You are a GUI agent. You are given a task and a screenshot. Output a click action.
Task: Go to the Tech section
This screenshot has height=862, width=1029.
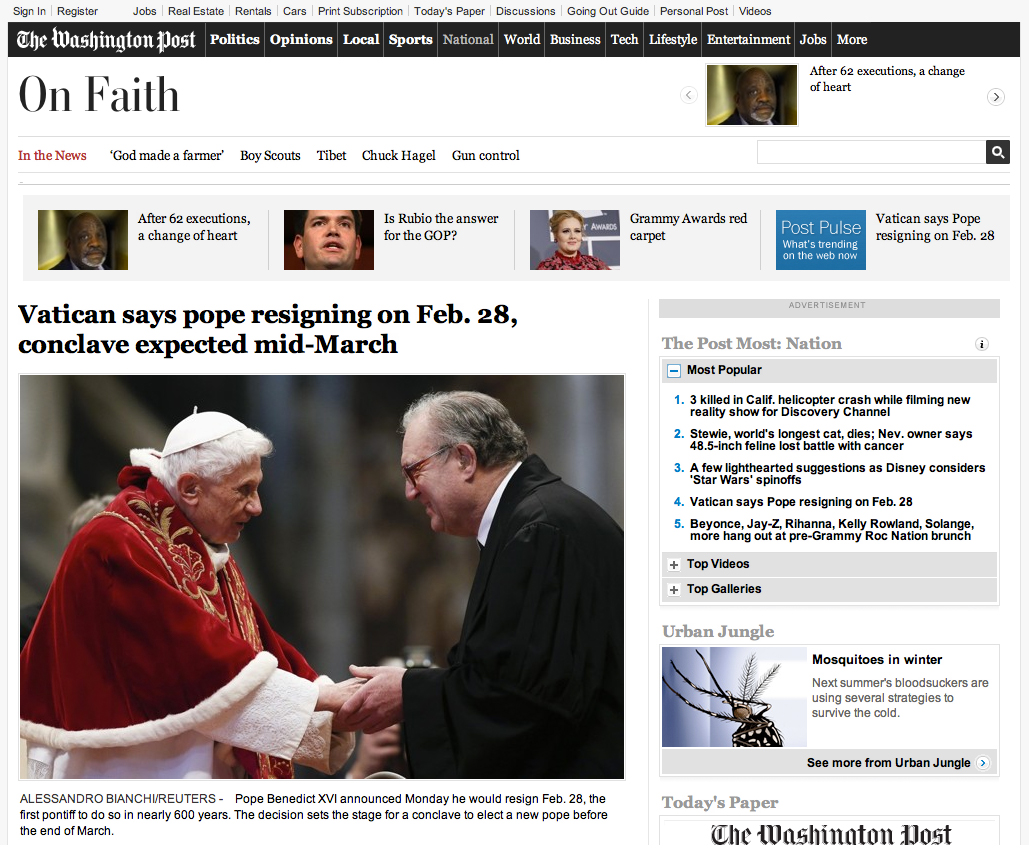[x=624, y=39]
